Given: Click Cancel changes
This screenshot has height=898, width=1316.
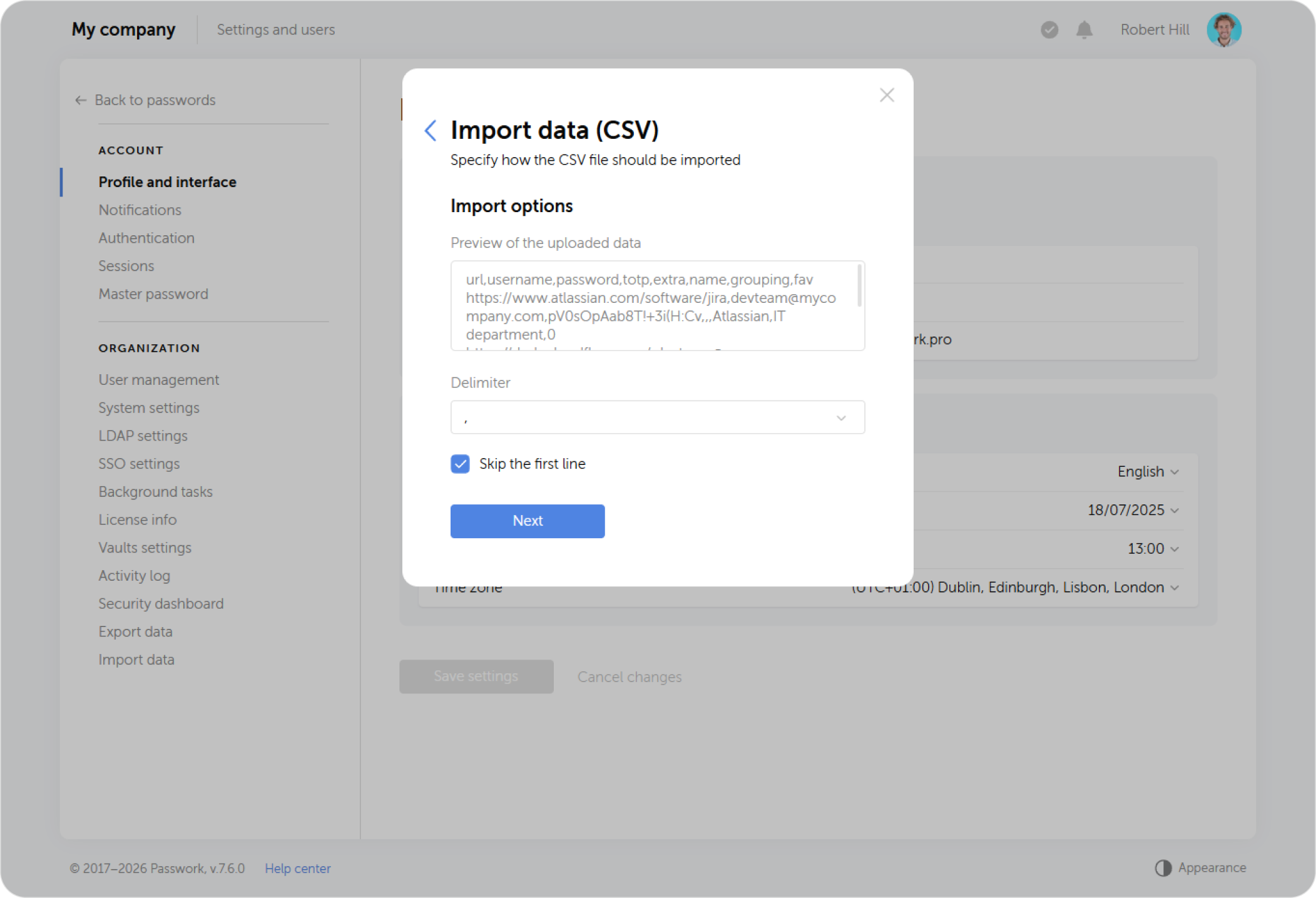Looking at the screenshot, I should tap(630, 676).
